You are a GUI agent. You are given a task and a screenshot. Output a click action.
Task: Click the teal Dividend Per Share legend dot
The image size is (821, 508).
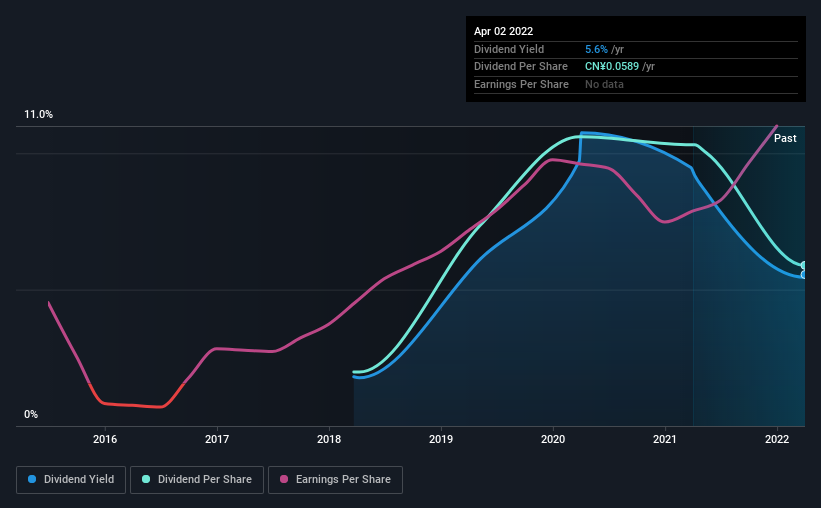coord(146,479)
